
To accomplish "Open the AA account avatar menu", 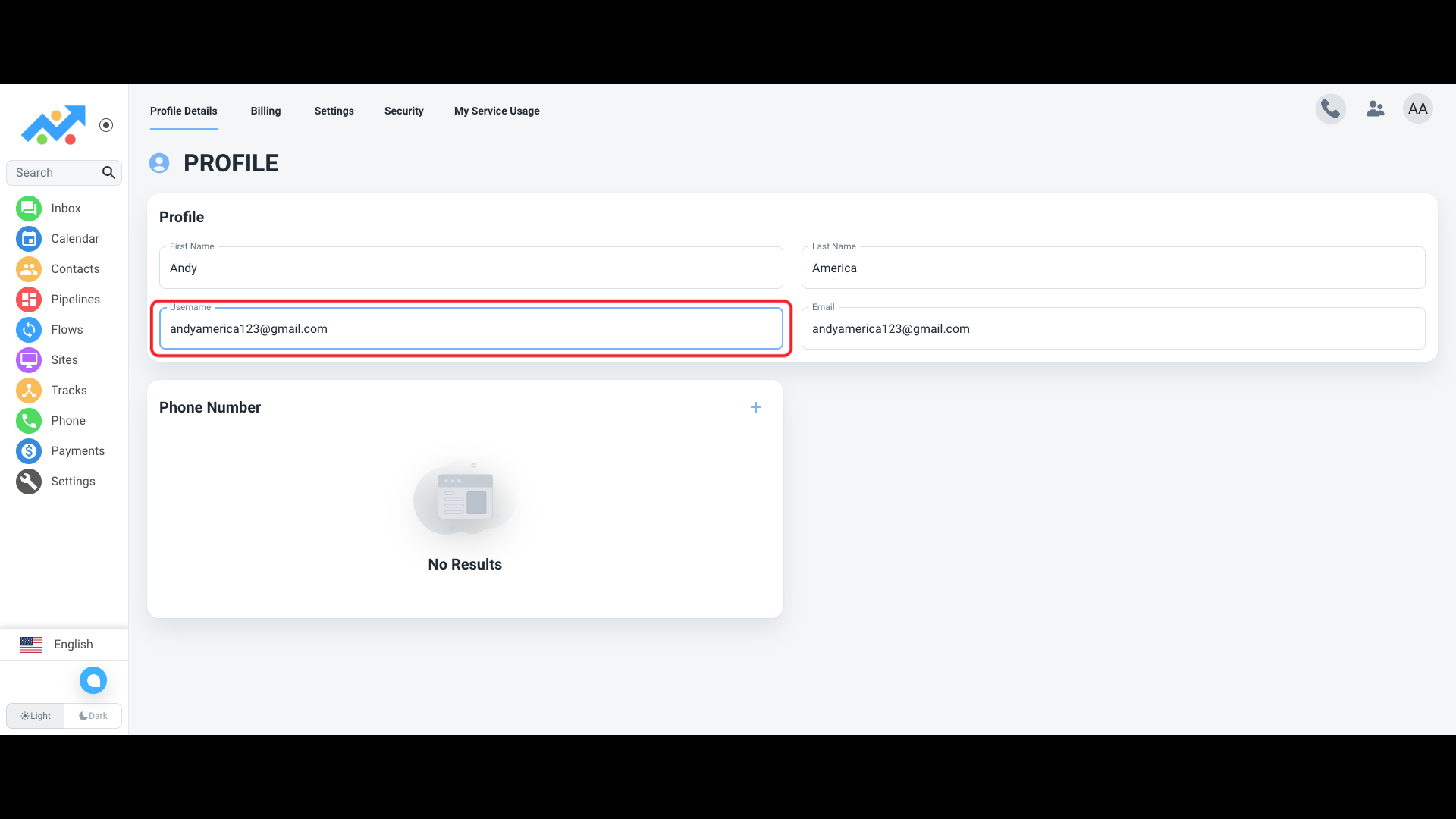I will (x=1417, y=109).
